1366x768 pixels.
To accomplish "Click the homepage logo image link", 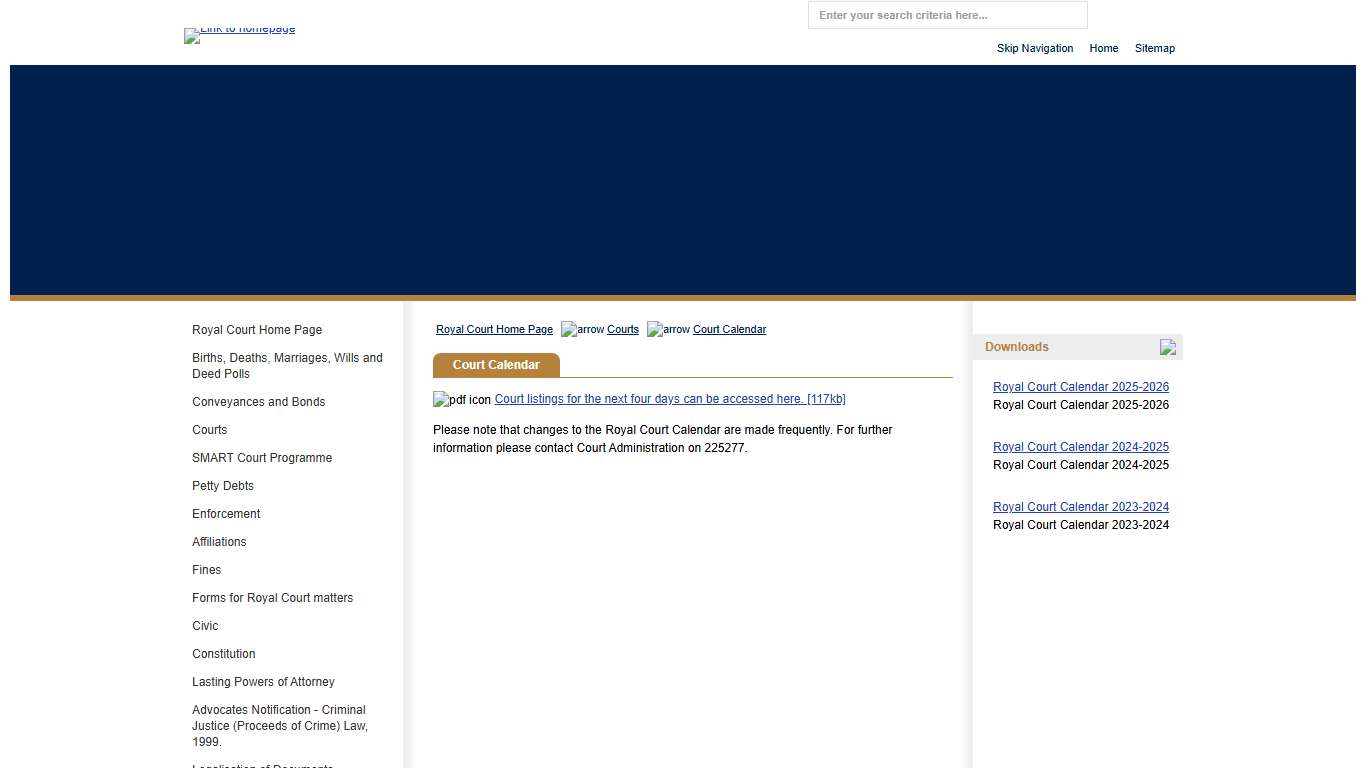I will click(239, 33).
